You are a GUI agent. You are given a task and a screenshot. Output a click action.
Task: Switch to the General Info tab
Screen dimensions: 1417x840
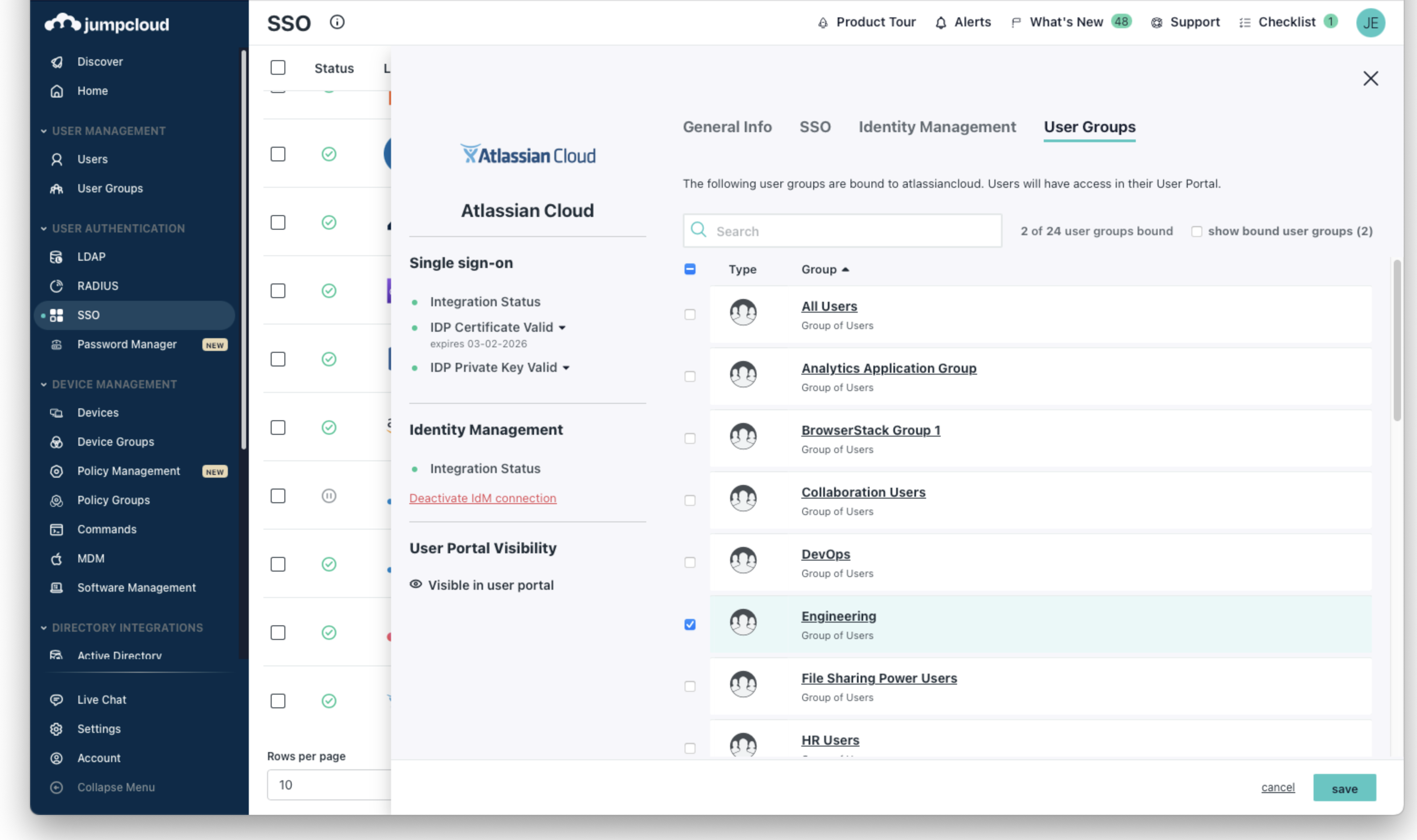(x=727, y=127)
